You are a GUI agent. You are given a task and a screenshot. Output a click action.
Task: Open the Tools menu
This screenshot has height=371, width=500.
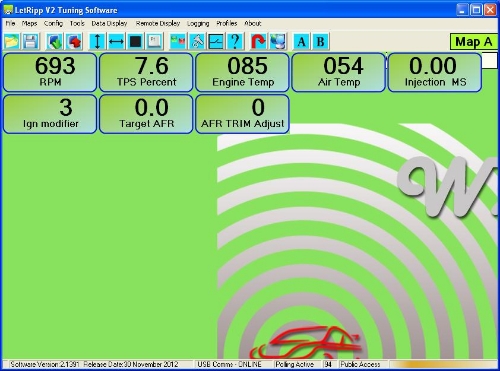(x=77, y=23)
